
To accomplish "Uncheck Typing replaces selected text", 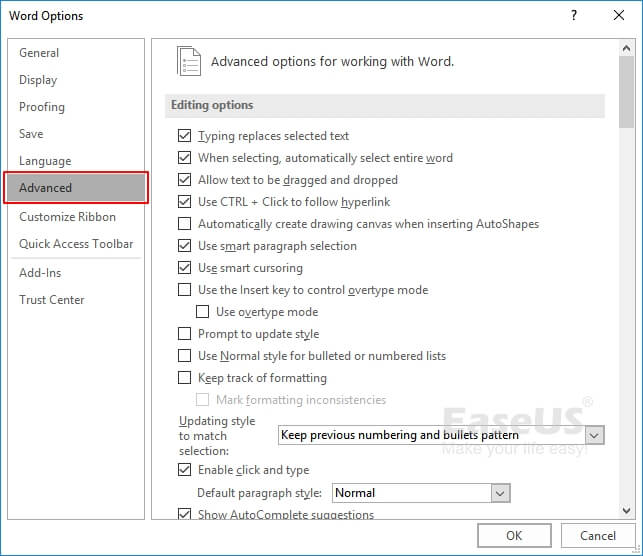I will click(x=184, y=136).
